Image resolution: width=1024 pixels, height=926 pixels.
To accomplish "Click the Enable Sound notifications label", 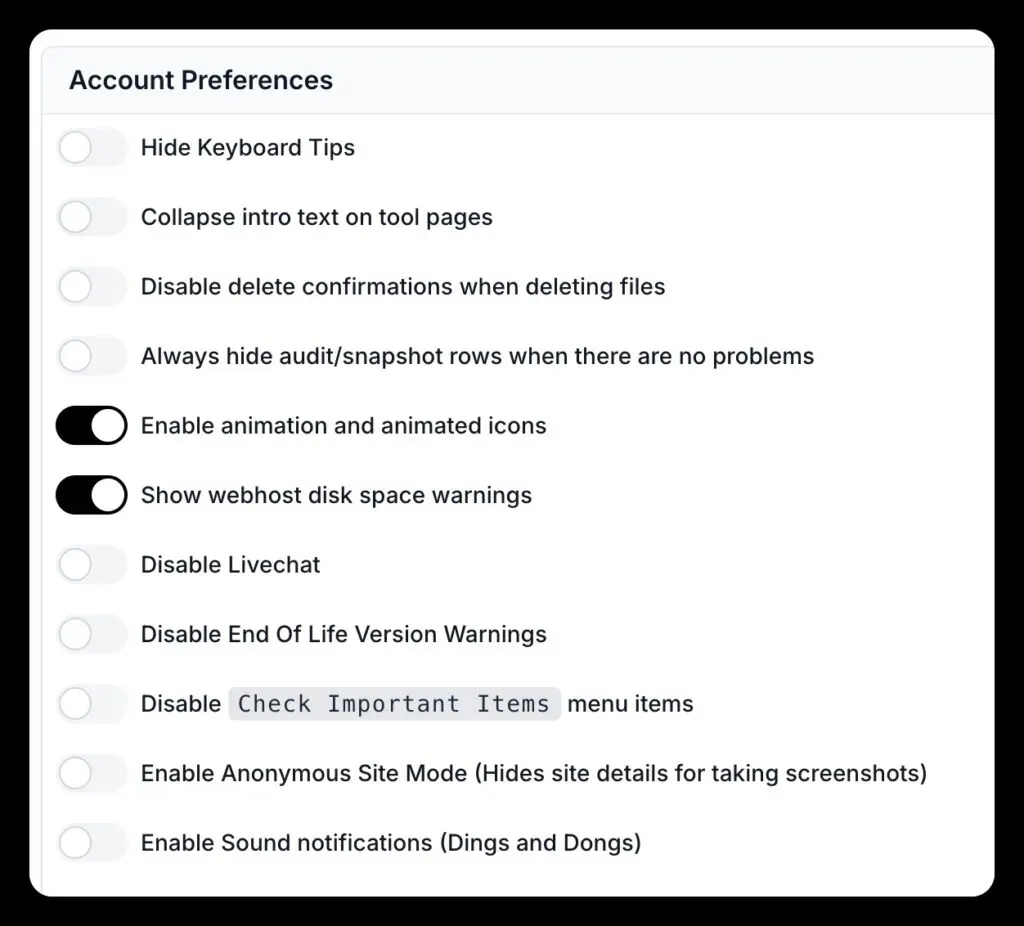I will click(x=391, y=842).
